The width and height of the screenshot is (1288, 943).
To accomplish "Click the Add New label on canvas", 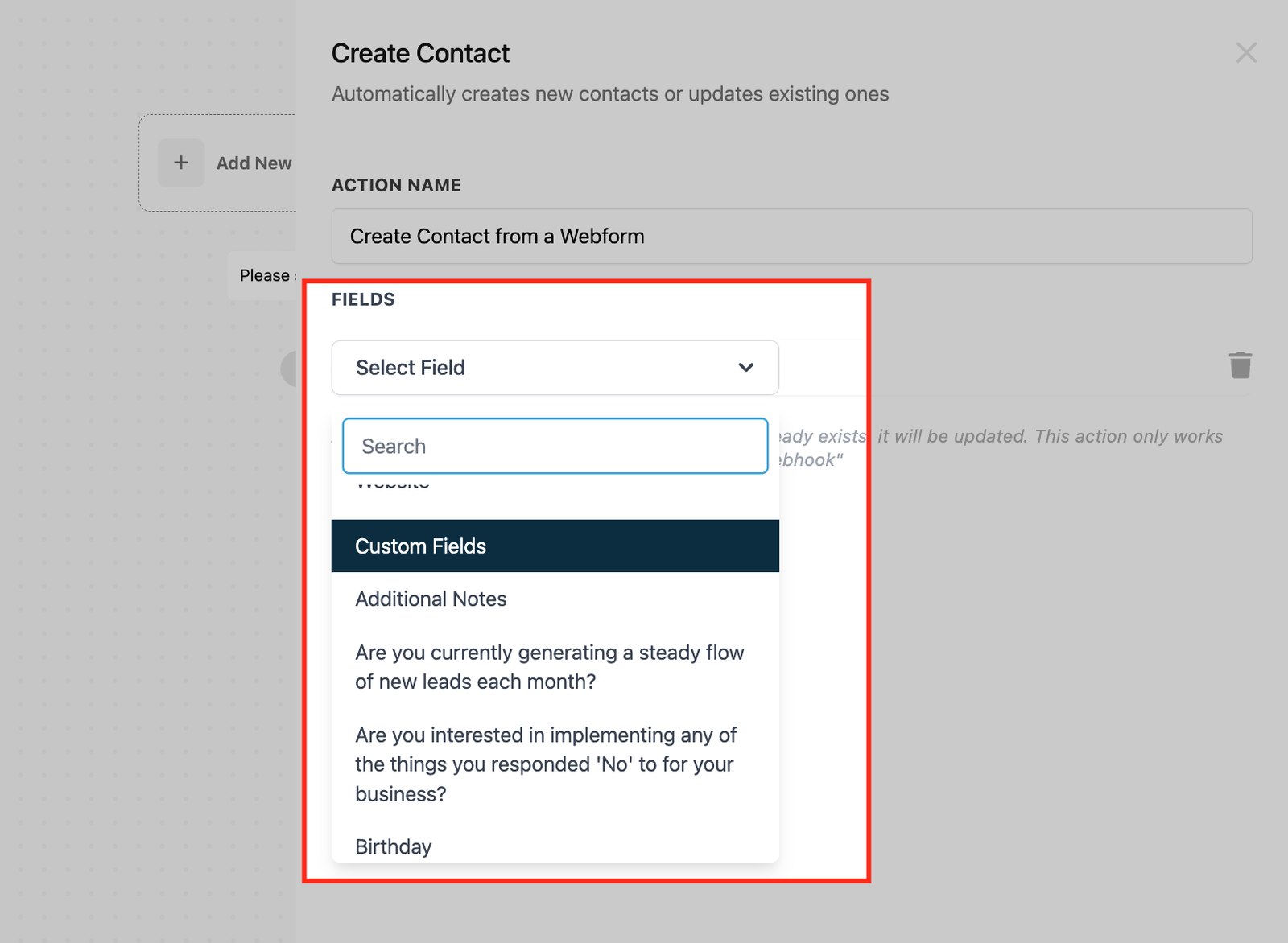I will [254, 163].
